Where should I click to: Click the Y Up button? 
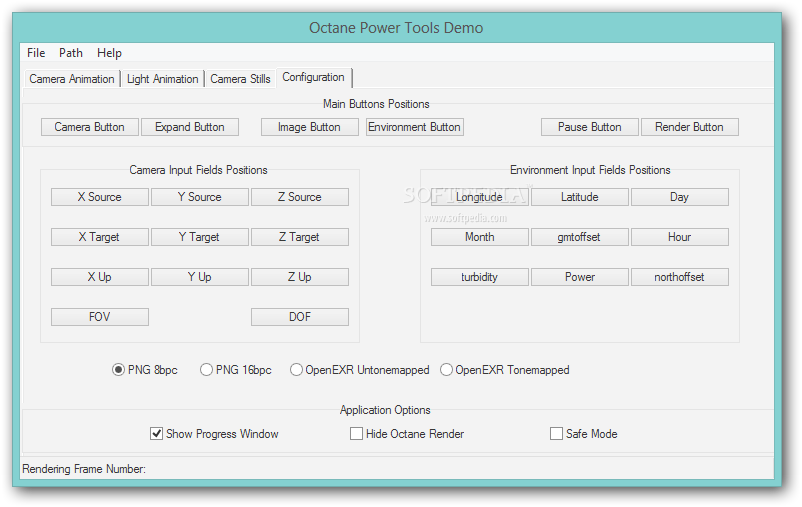tap(199, 277)
